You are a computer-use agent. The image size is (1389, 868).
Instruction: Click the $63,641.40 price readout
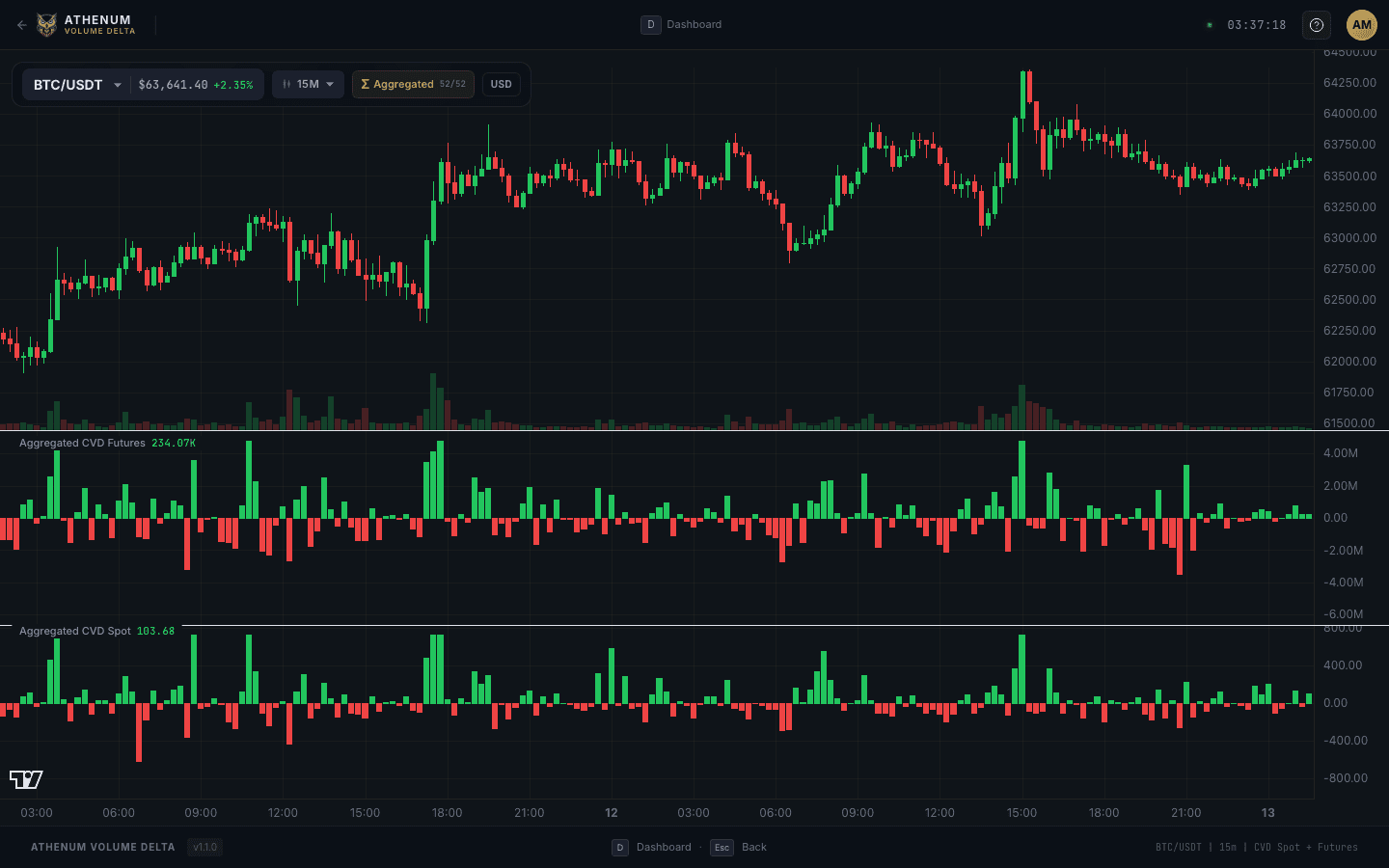[173, 85]
